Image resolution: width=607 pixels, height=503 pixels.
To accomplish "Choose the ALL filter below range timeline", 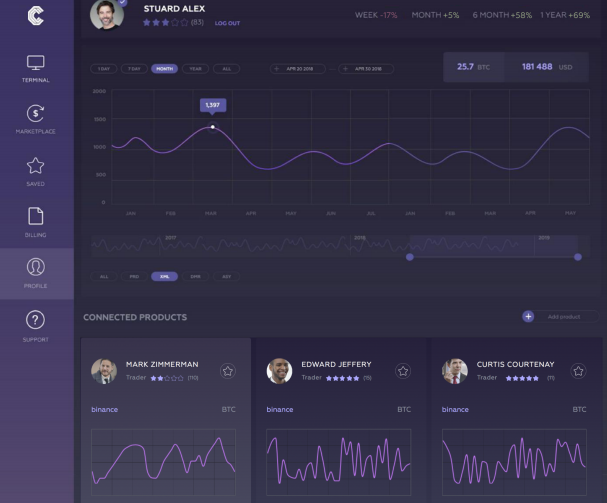I will click(104, 276).
